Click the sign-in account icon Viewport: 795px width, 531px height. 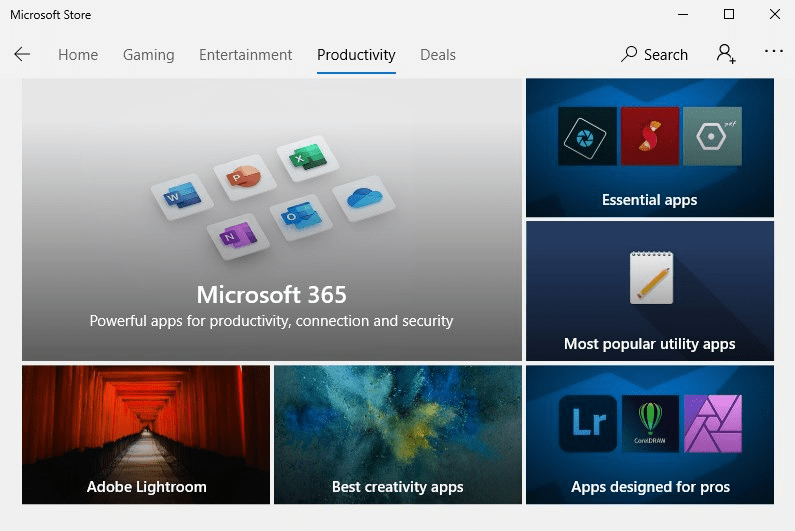tap(726, 53)
